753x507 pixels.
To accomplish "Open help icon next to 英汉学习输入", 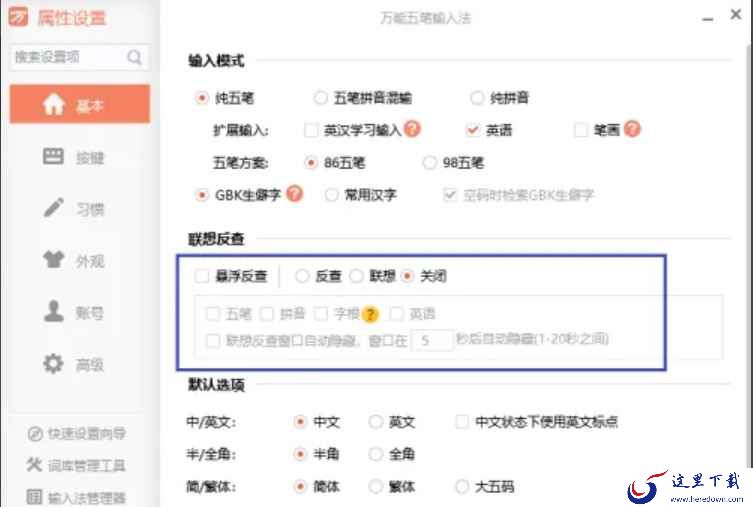I will (412, 129).
